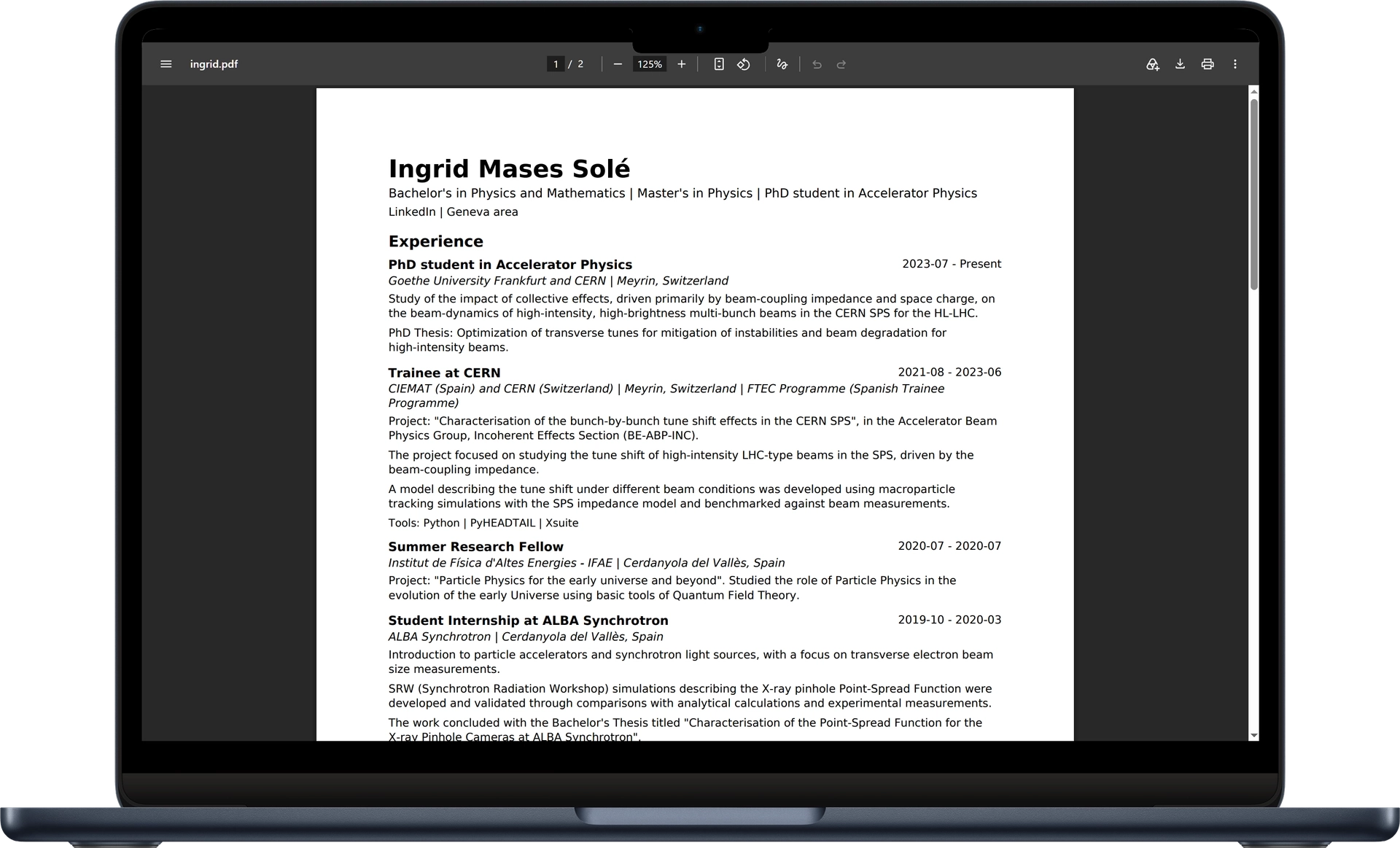Zoom out with the minus button
Image resolution: width=1400 pixels, height=848 pixels.
pyautogui.click(x=618, y=64)
